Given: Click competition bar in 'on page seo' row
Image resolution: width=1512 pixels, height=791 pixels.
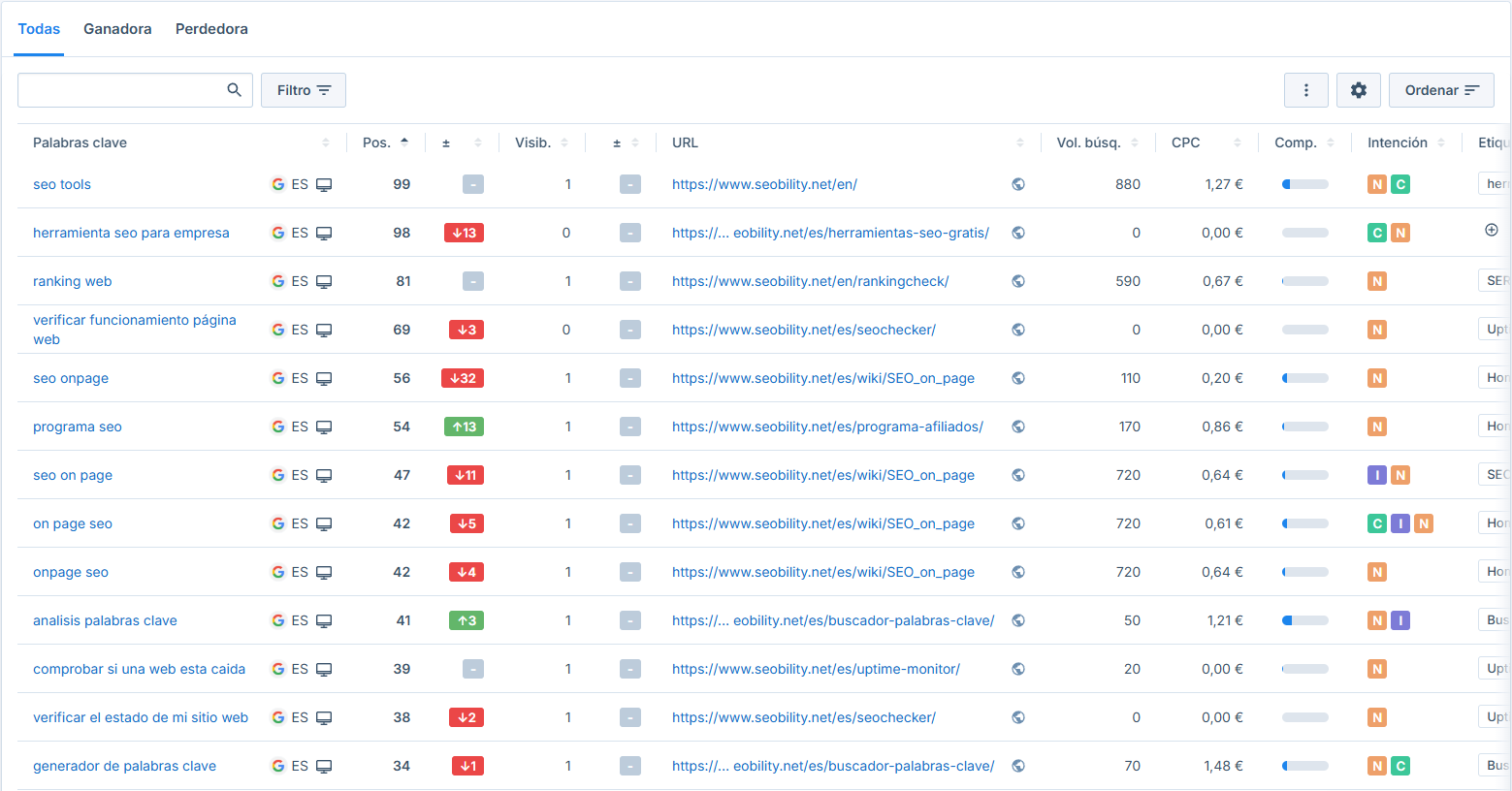Looking at the screenshot, I should click(1305, 523).
